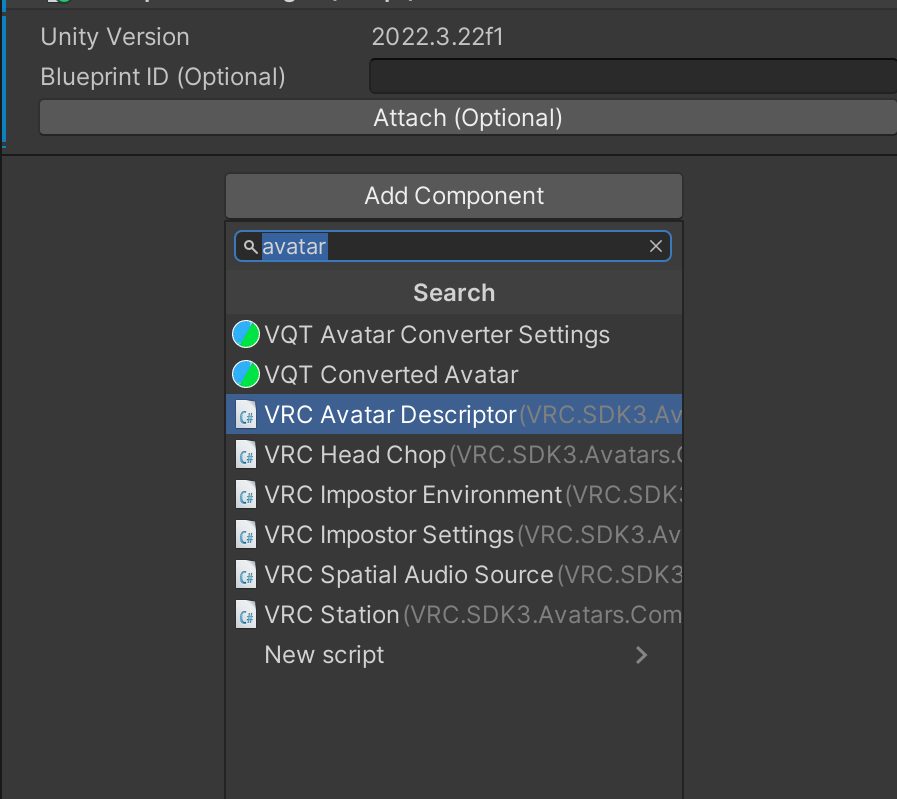Click the Attach (Optional) button
This screenshot has height=799, width=897.
467,118
